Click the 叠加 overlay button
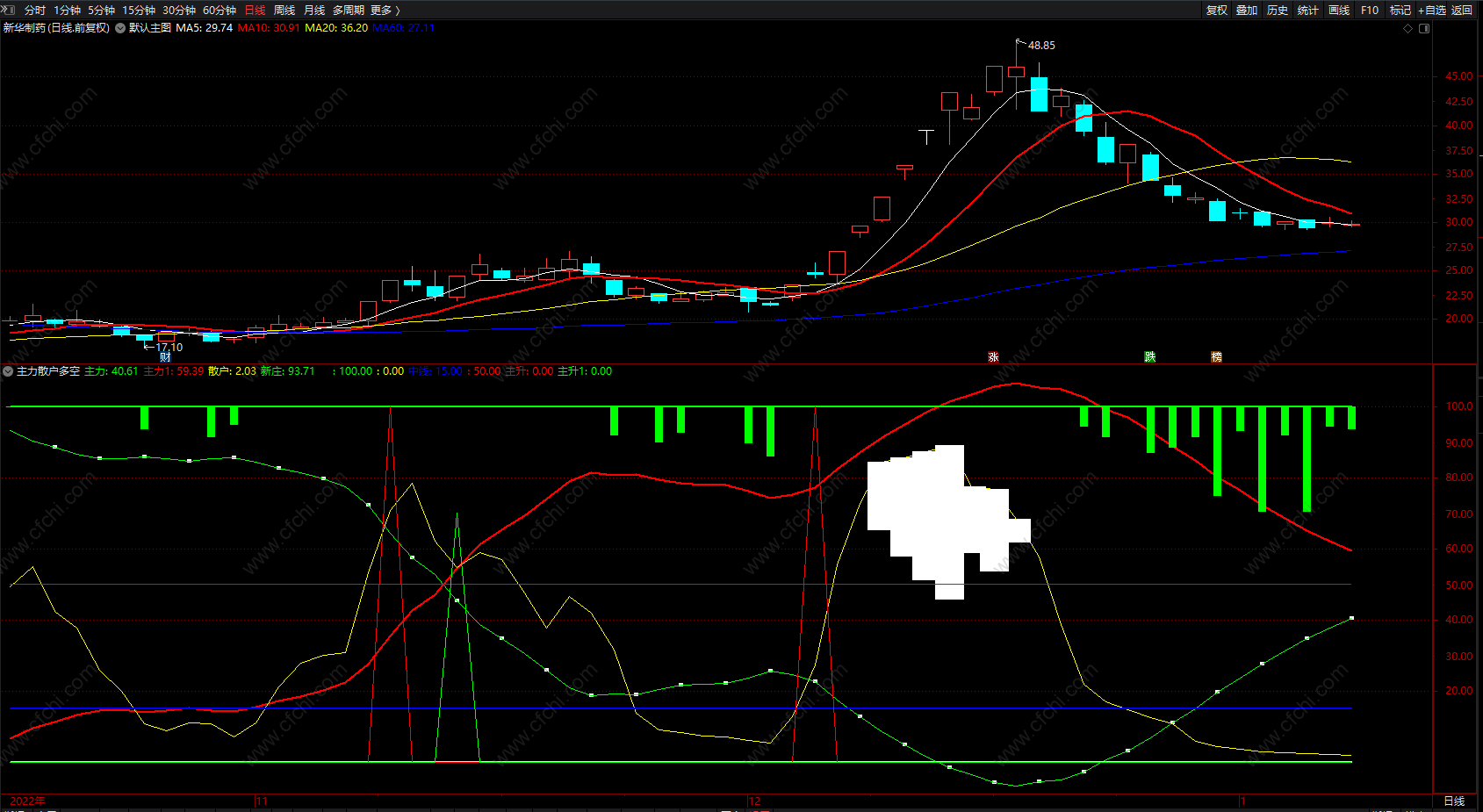The height and width of the screenshot is (812, 1483). pyautogui.click(x=1247, y=11)
